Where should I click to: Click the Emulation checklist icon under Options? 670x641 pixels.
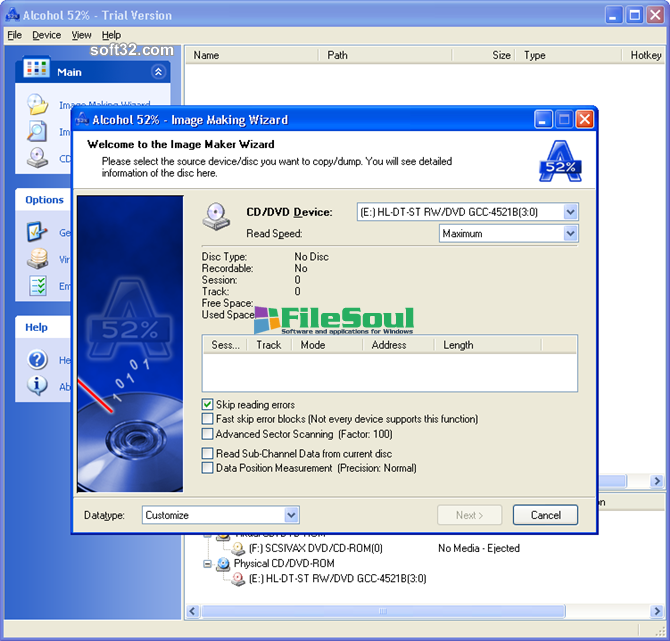click(38, 286)
